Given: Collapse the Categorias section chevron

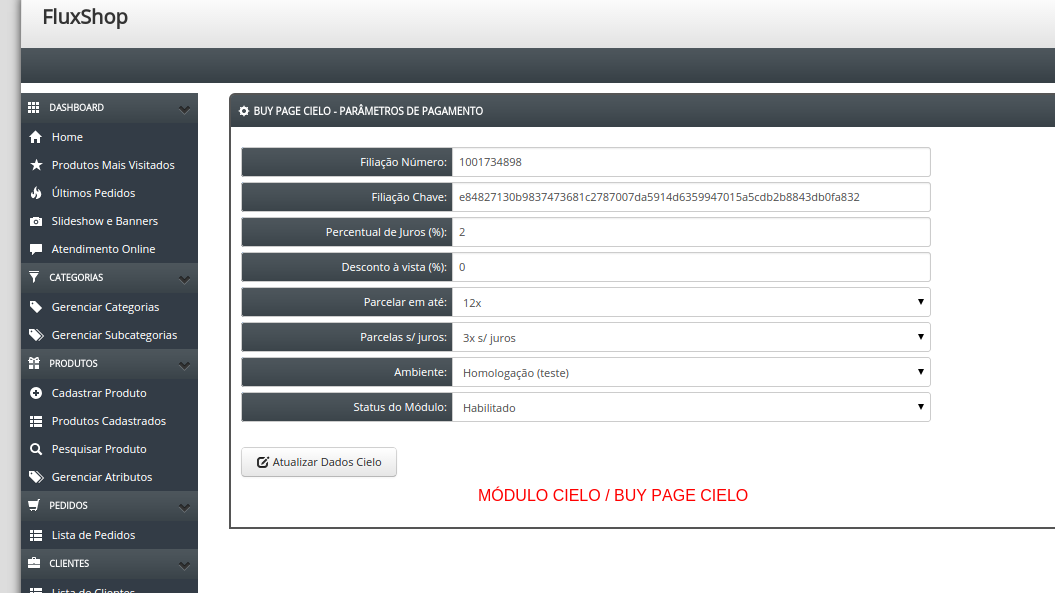Looking at the screenshot, I should (x=184, y=279).
